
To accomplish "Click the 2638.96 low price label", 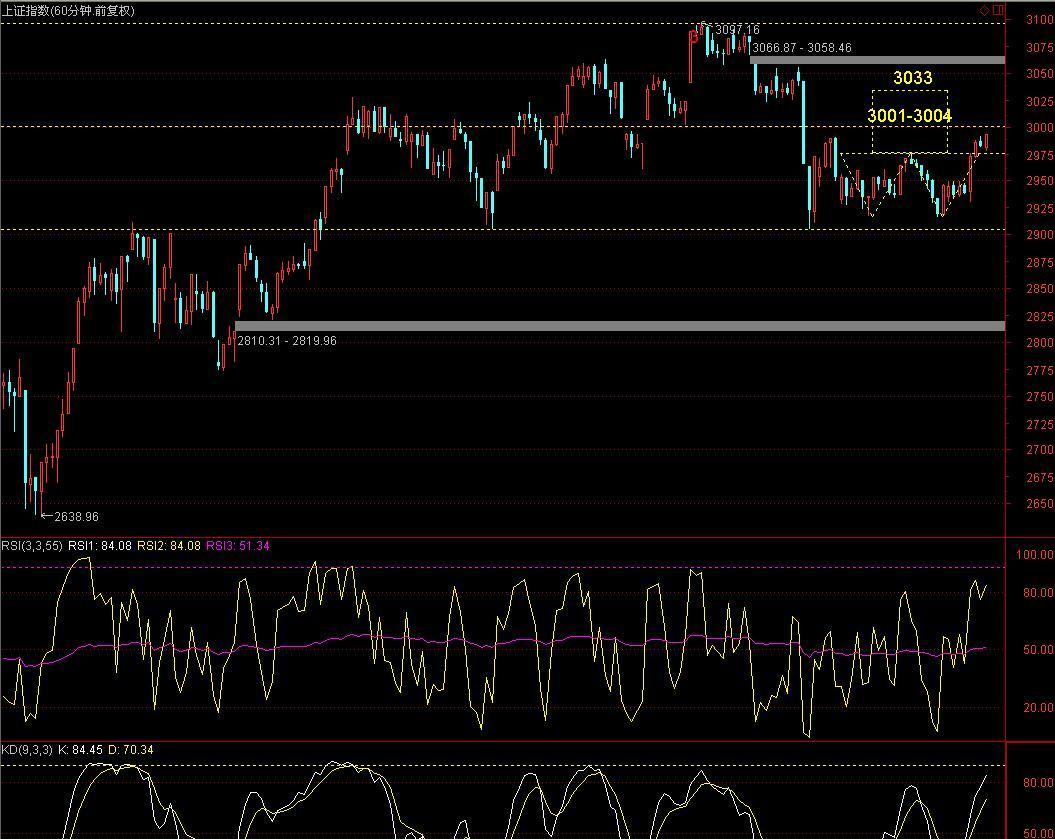I will [x=76, y=517].
